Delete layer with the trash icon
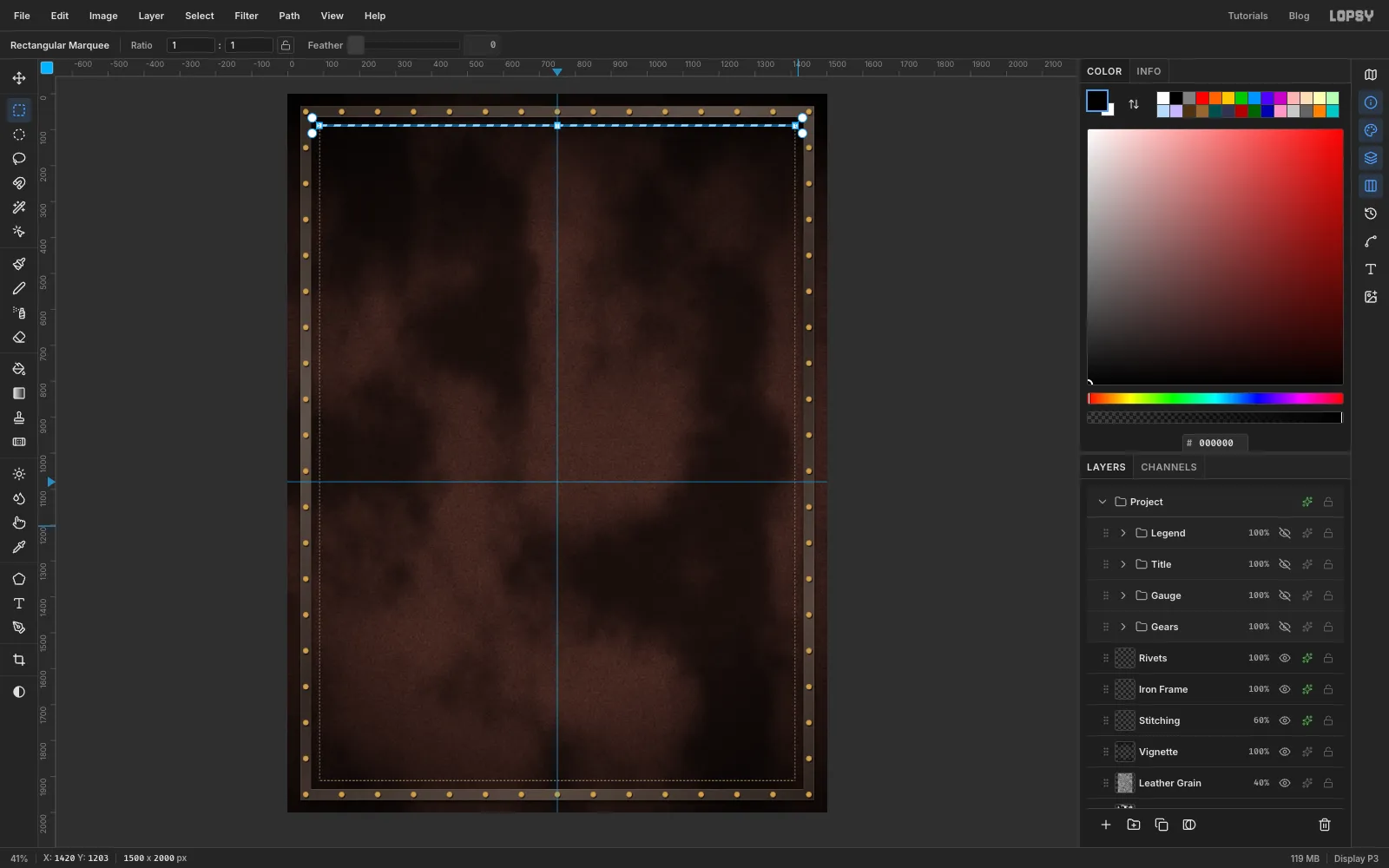Screen dimensions: 1389x868 [1325, 825]
